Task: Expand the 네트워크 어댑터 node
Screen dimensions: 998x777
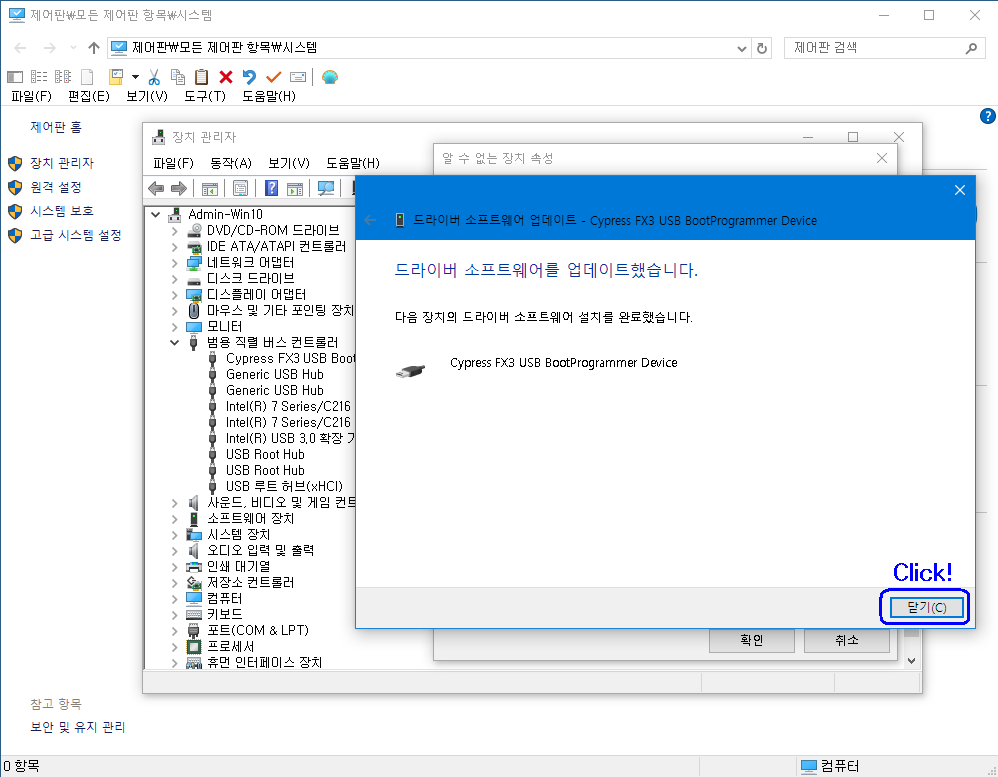Action: click(x=174, y=263)
